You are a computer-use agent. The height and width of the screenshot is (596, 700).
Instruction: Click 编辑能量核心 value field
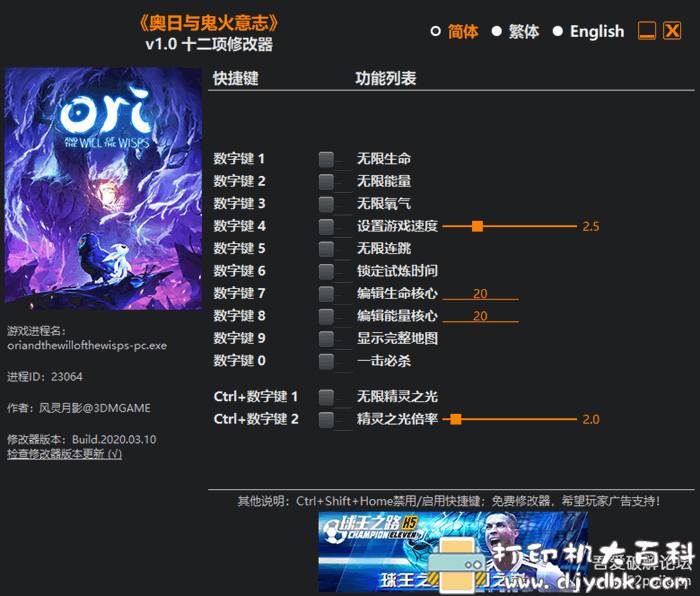coord(480,316)
